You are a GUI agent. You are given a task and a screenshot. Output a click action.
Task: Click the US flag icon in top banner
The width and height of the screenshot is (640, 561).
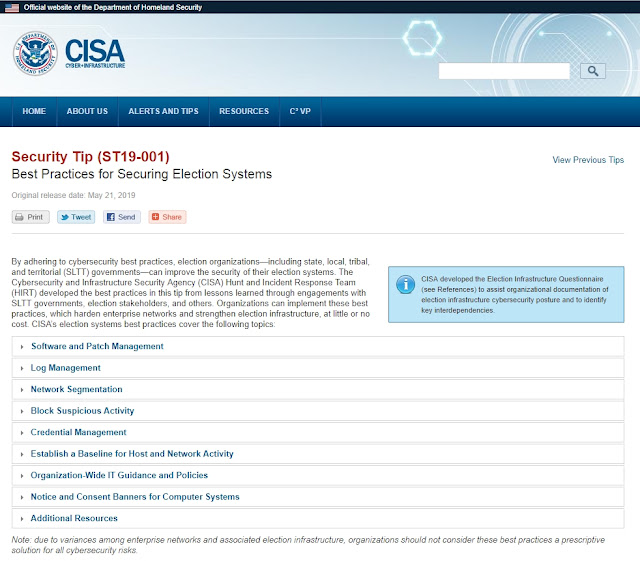click(x=11, y=7)
